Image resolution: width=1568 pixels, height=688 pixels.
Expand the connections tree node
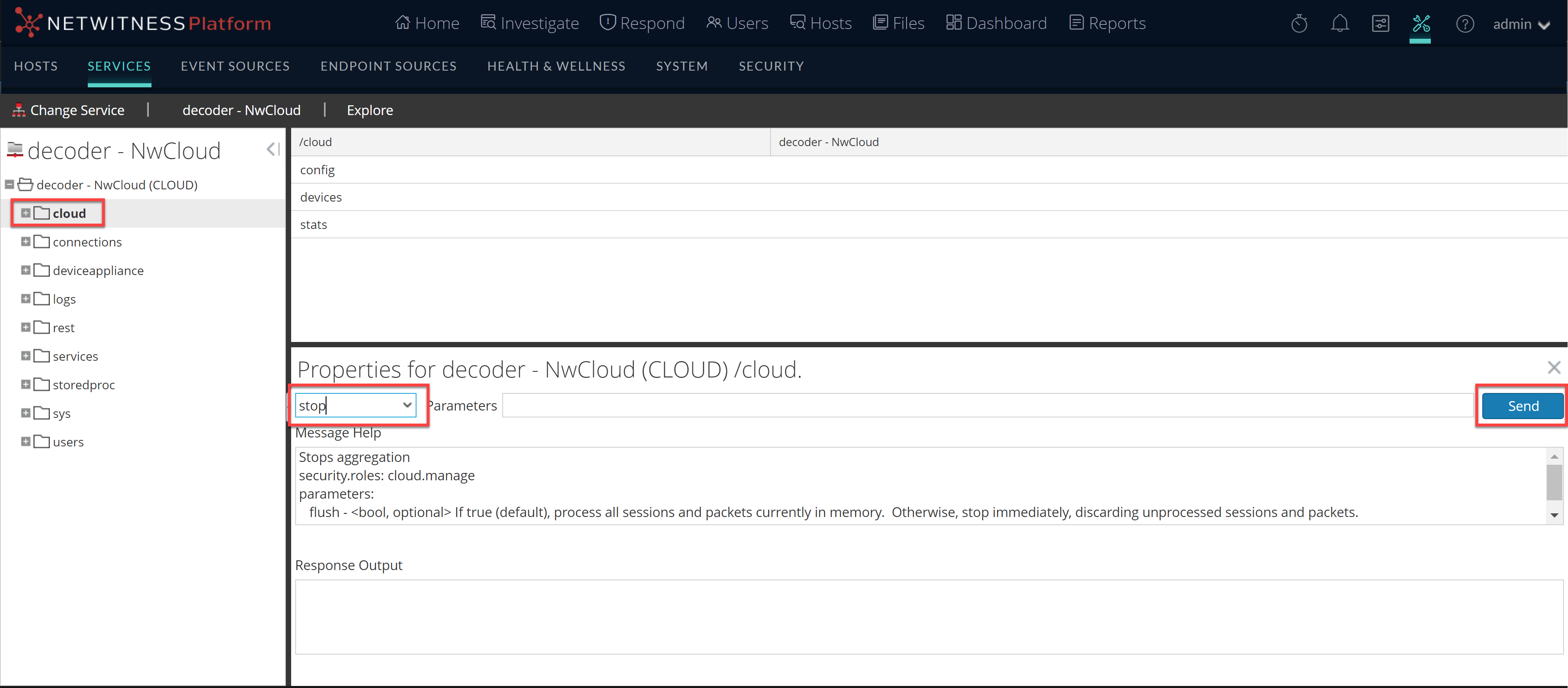coord(26,242)
